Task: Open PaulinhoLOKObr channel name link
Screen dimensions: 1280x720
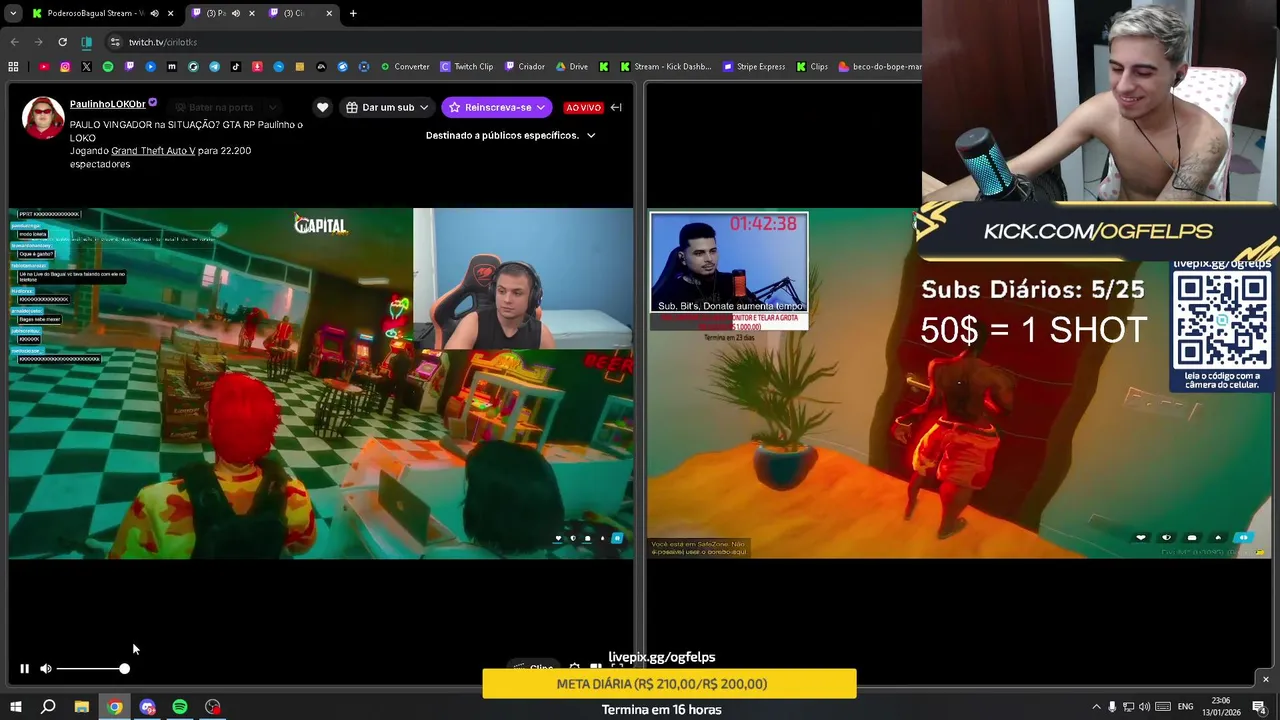Action: coord(108,104)
